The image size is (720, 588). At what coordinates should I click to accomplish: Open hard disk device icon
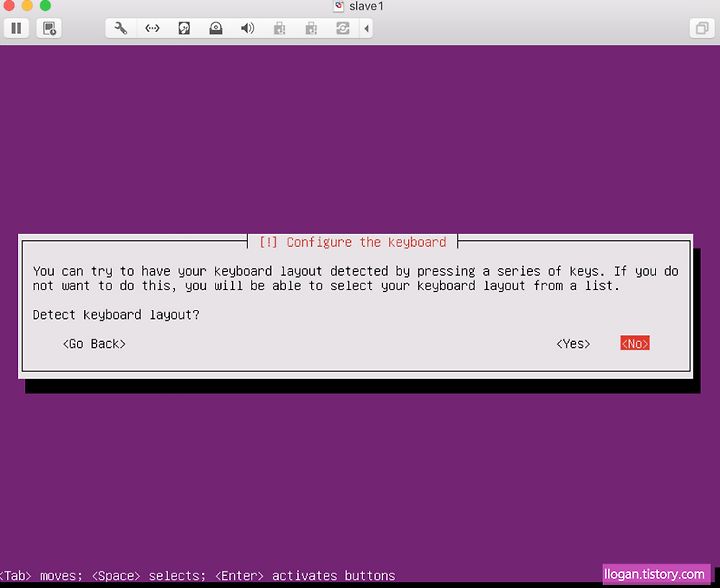[184, 28]
